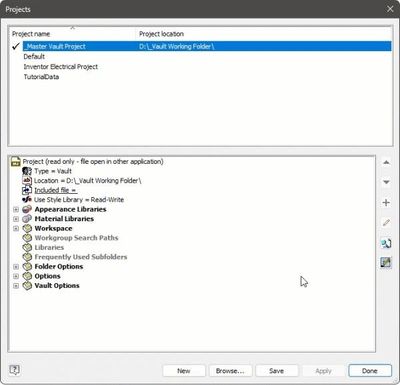Viewport: 400px width, 385px height.
Task: Select the _Master Vault Project entry
Action: (x=55, y=46)
